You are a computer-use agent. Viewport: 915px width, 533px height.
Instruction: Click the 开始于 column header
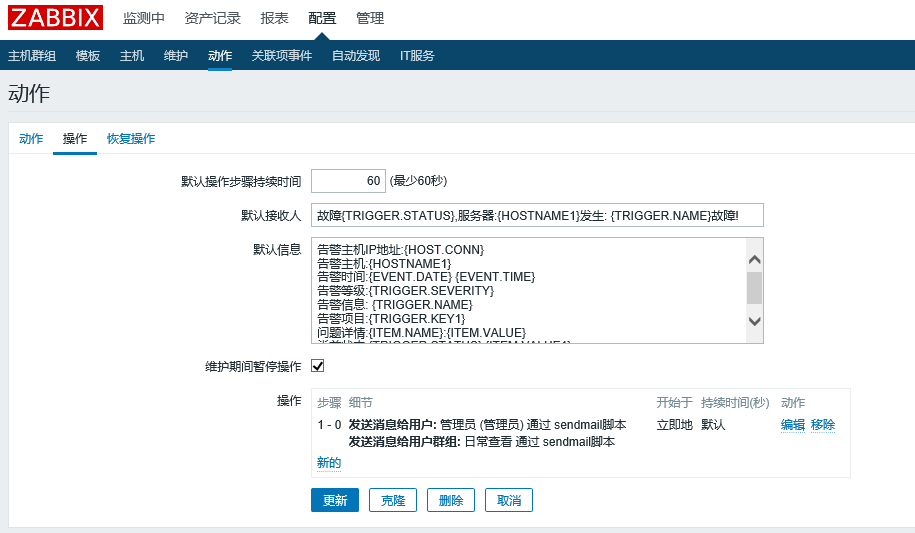pos(675,402)
